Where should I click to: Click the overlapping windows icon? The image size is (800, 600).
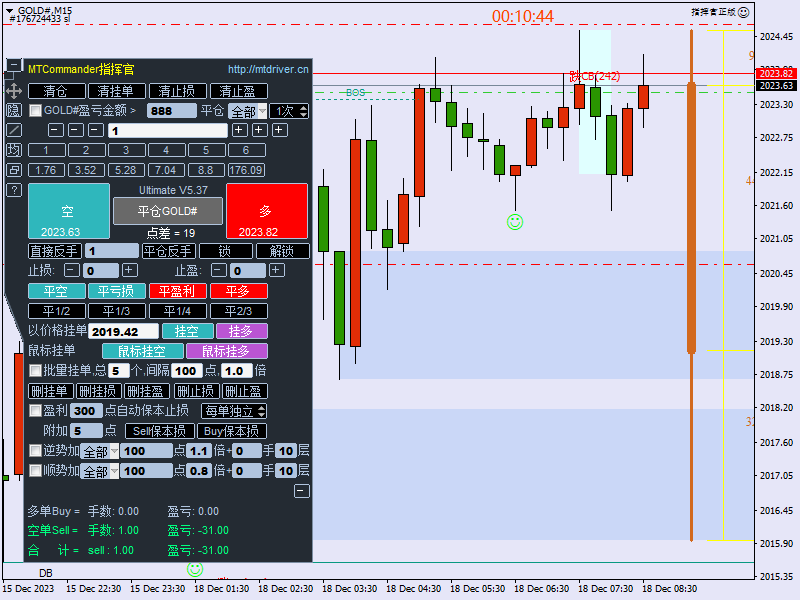coord(14,170)
